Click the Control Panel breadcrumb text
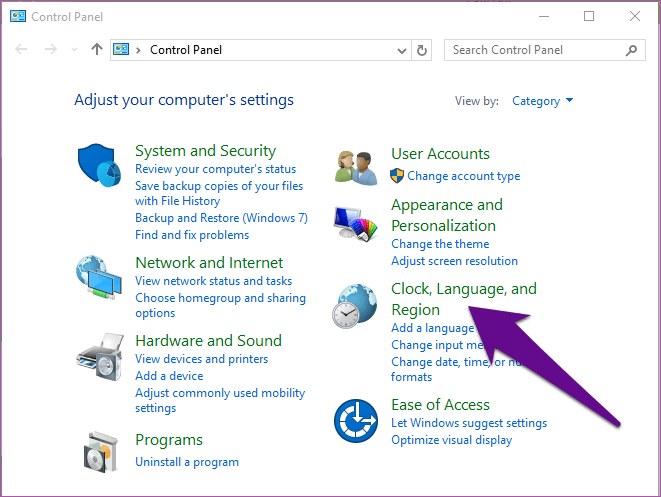 click(x=186, y=50)
